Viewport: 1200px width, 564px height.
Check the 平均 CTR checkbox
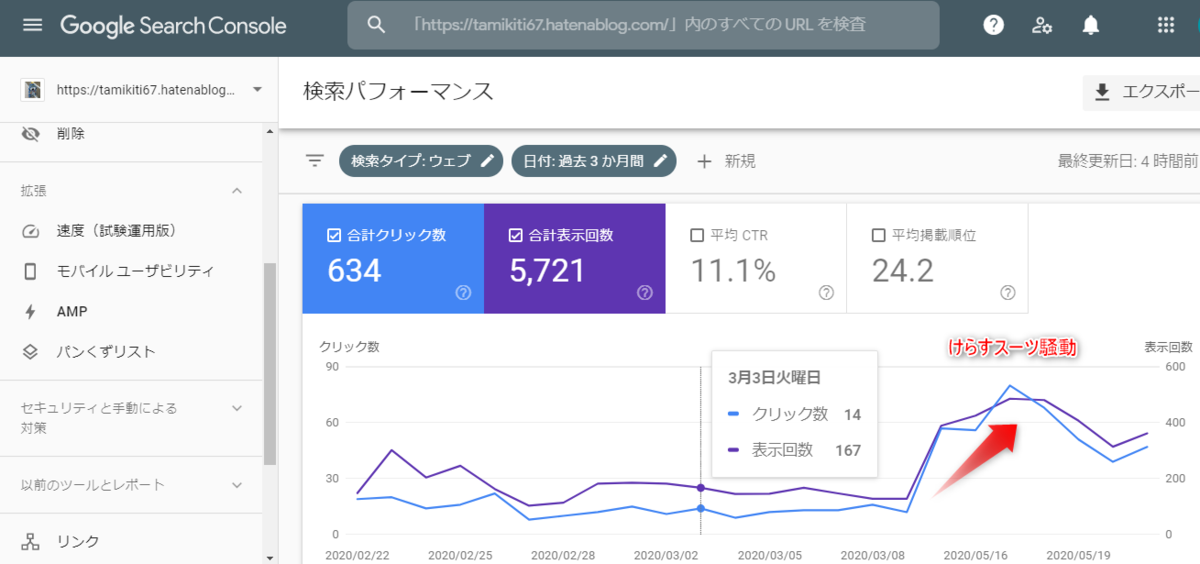(697, 236)
